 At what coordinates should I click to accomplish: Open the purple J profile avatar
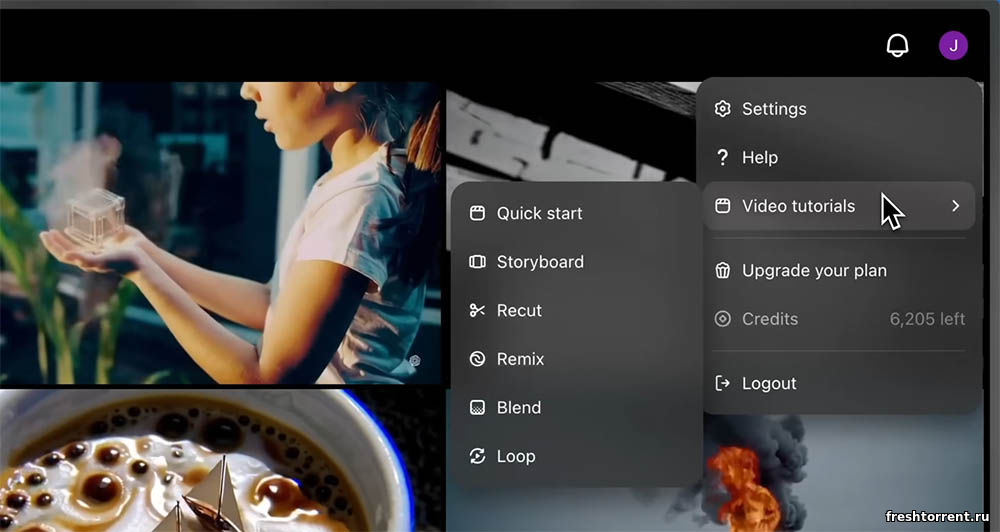(x=952, y=46)
